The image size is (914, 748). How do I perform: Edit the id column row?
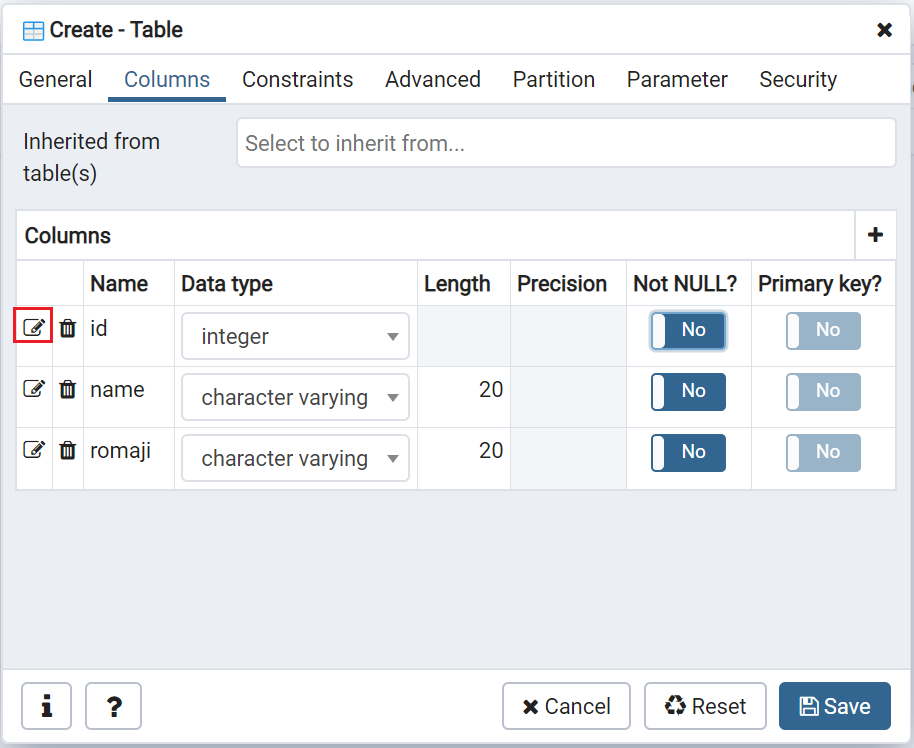point(34,328)
